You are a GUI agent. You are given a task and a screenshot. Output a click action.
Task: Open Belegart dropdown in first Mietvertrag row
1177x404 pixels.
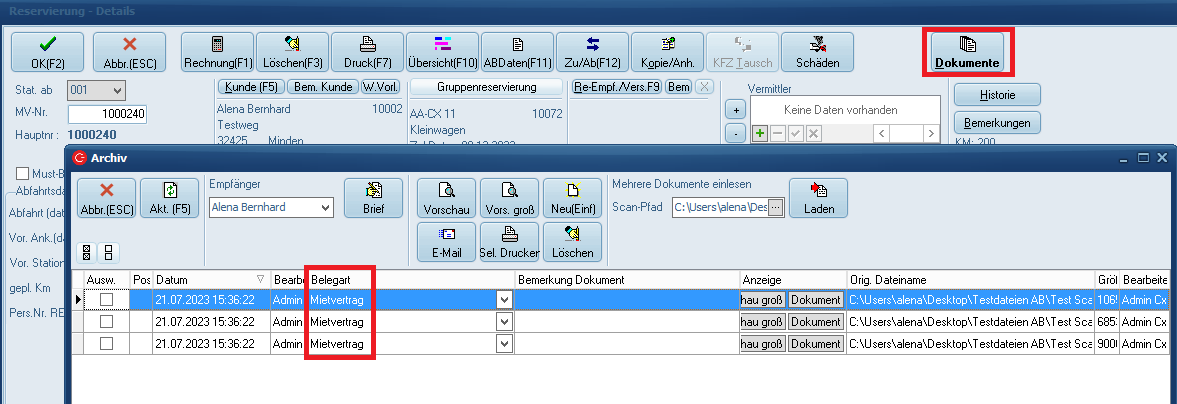point(503,299)
